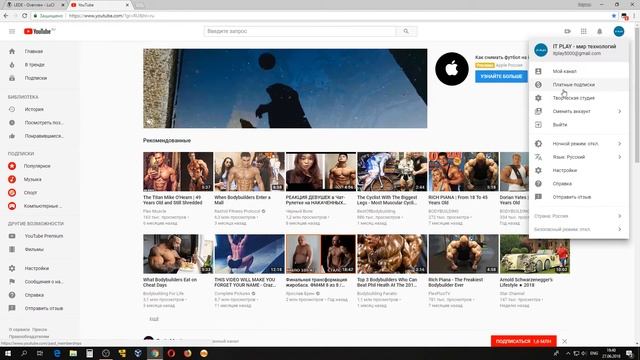This screenshot has height=360, width=640.
Task: Open the Популярное subscription channel
Action: pos(40,166)
